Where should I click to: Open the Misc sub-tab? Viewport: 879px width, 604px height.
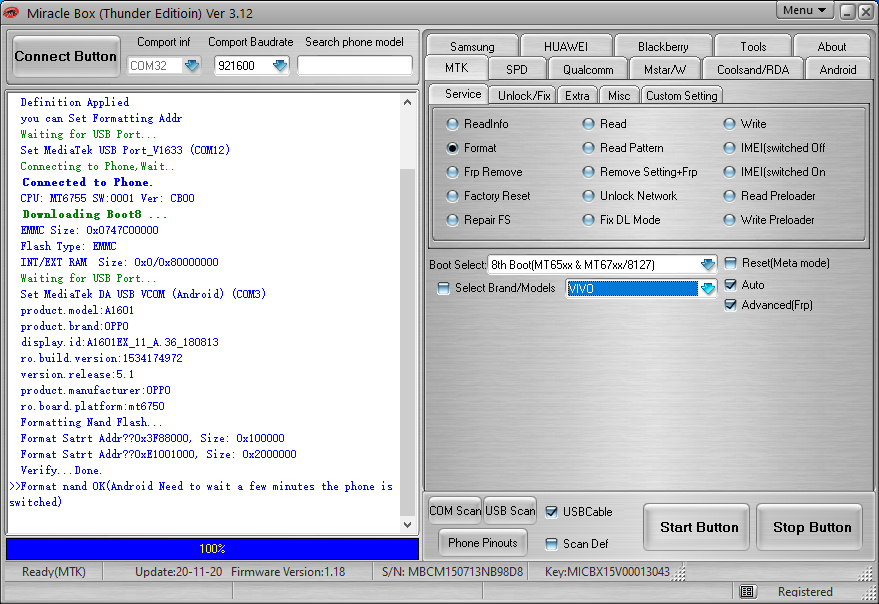619,95
